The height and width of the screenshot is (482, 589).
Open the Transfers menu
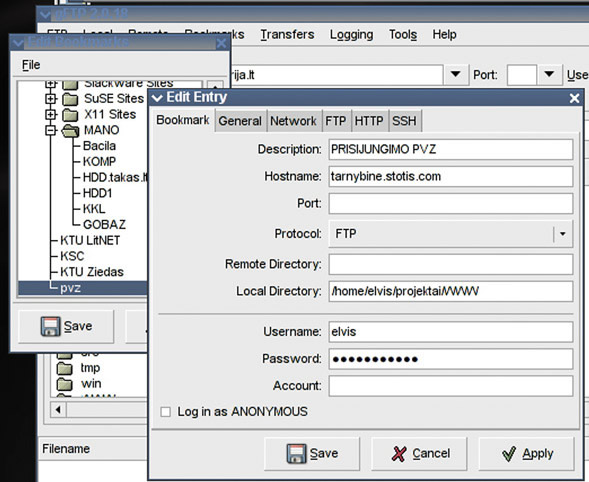click(x=287, y=35)
